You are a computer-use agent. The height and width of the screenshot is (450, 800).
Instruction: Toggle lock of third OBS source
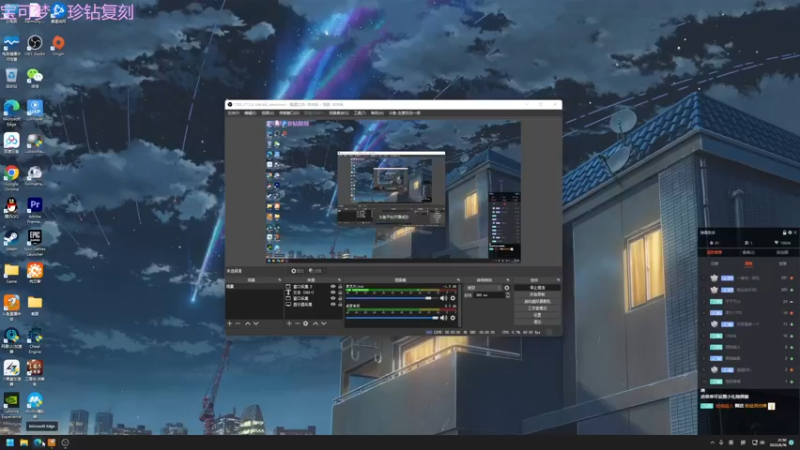340,298
